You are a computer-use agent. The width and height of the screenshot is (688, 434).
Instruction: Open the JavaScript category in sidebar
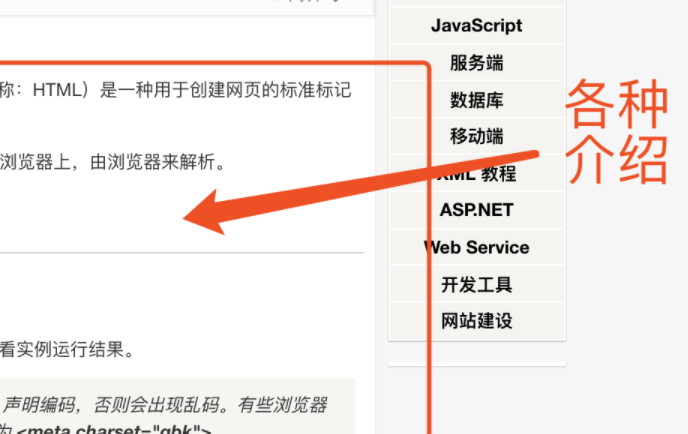476,26
